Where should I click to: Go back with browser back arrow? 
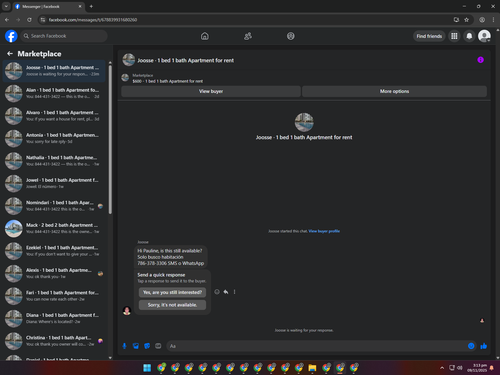click(x=7, y=20)
